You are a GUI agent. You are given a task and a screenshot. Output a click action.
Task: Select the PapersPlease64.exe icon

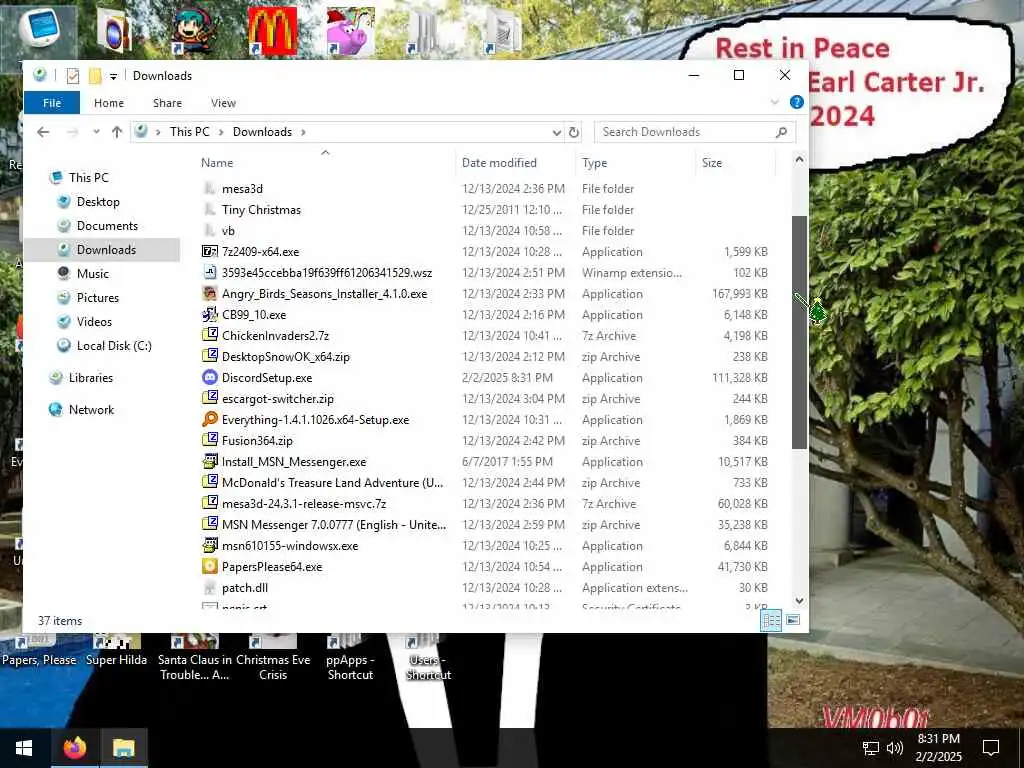(210, 566)
